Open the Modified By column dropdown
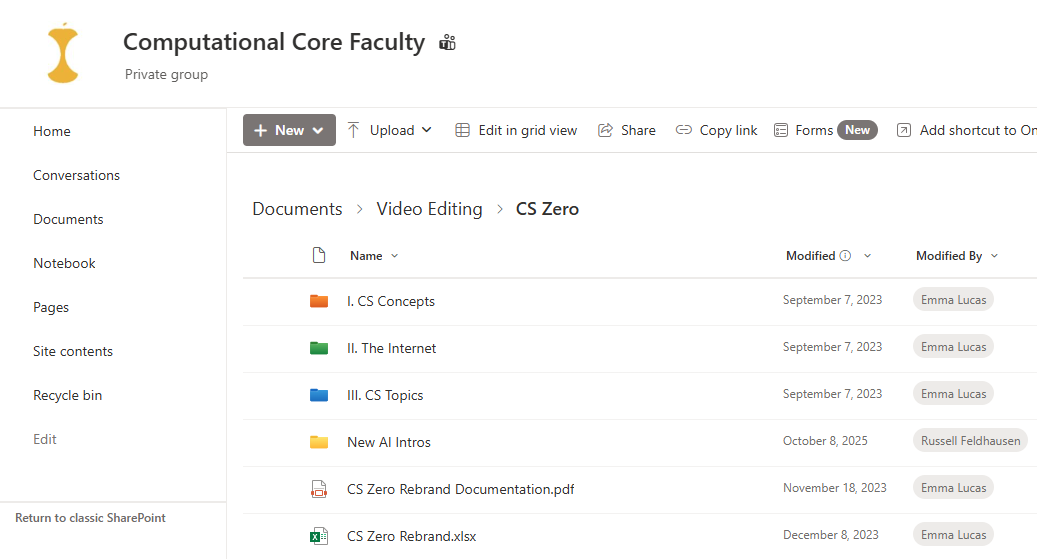 pyautogui.click(x=994, y=256)
